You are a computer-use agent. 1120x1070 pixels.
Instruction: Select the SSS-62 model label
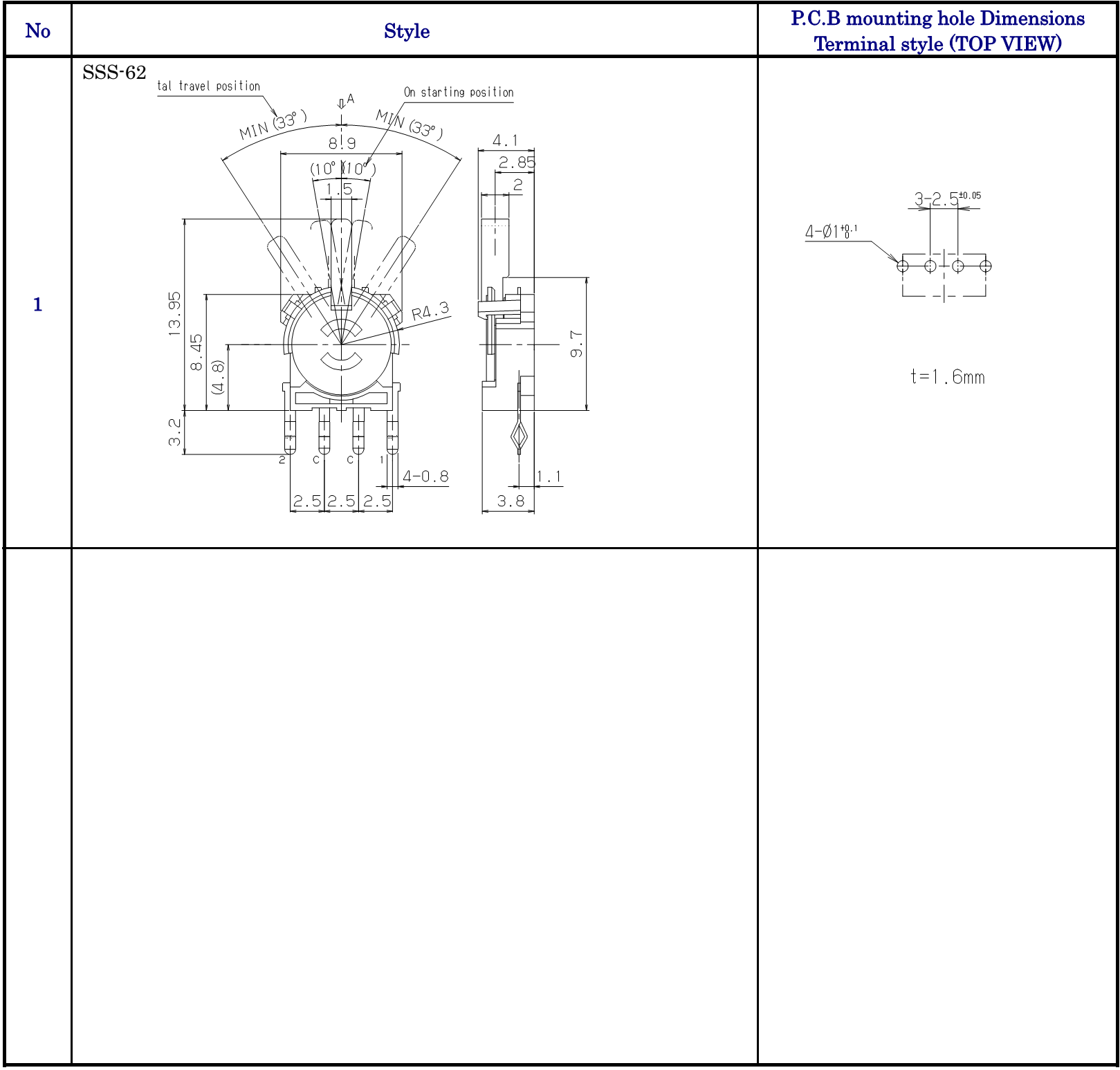point(114,73)
